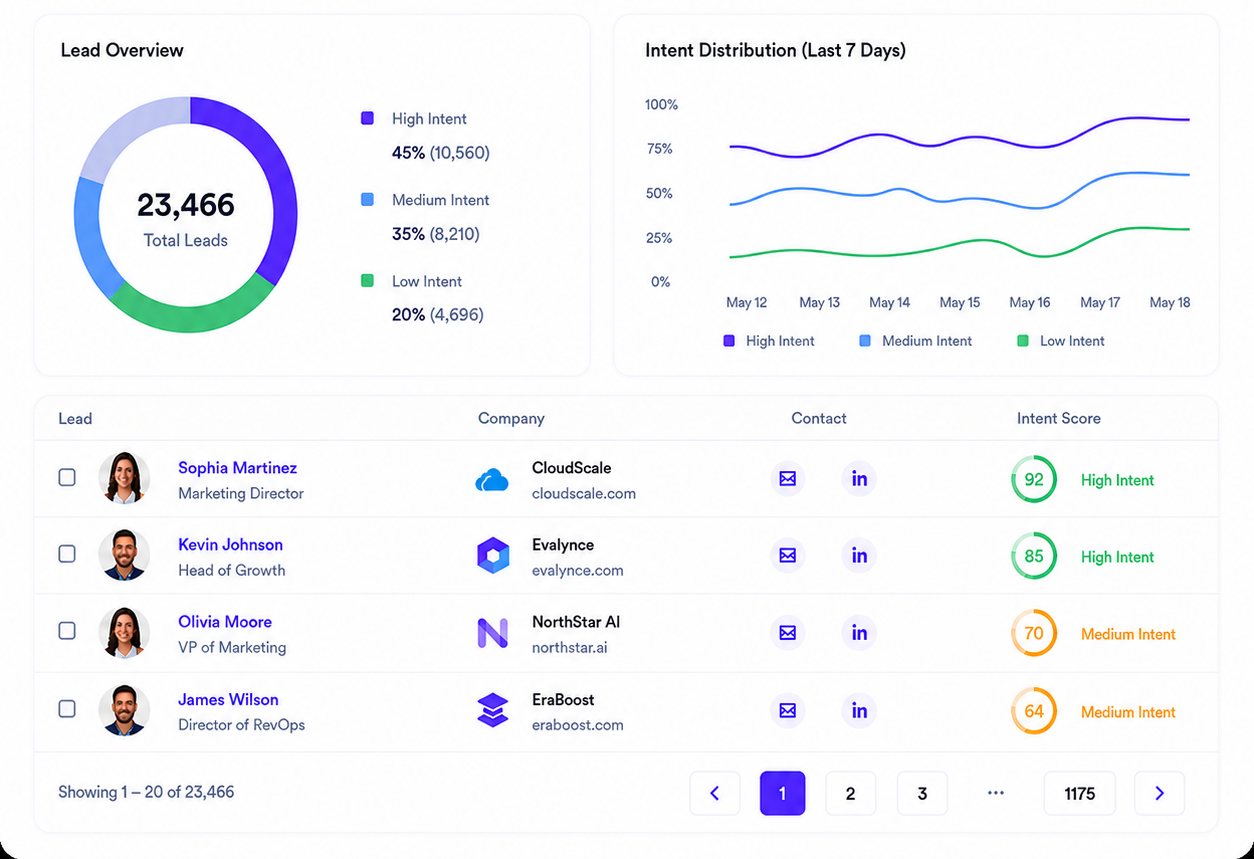Select the Kevin Johnson row checkbox
This screenshot has height=859, width=1254.
[x=67, y=553]
